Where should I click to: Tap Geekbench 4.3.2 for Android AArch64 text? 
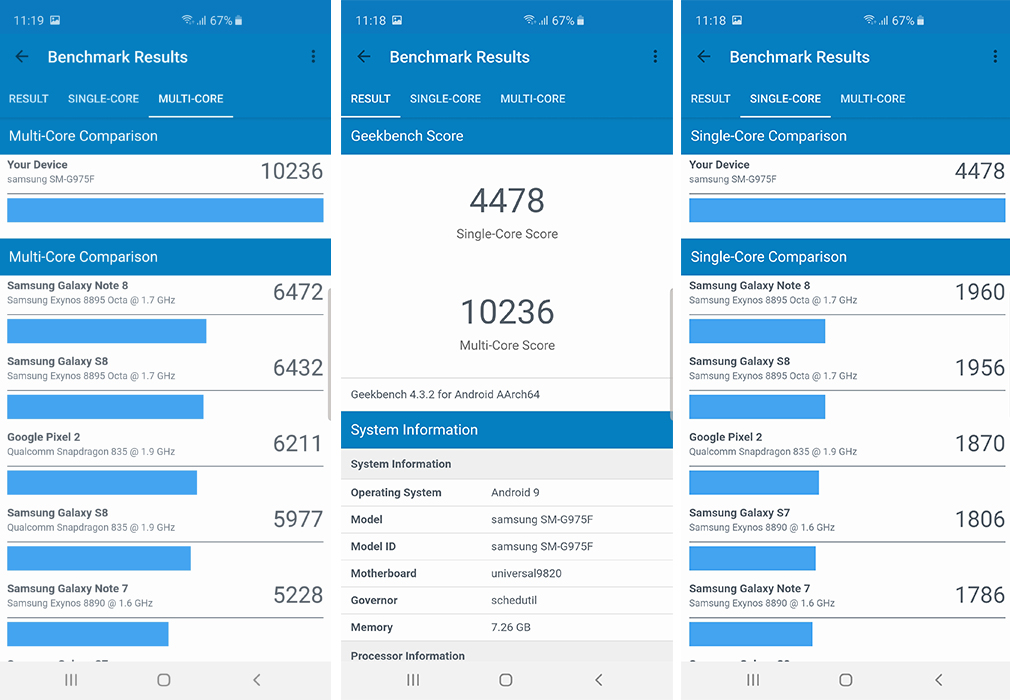(x=445, y=394)
